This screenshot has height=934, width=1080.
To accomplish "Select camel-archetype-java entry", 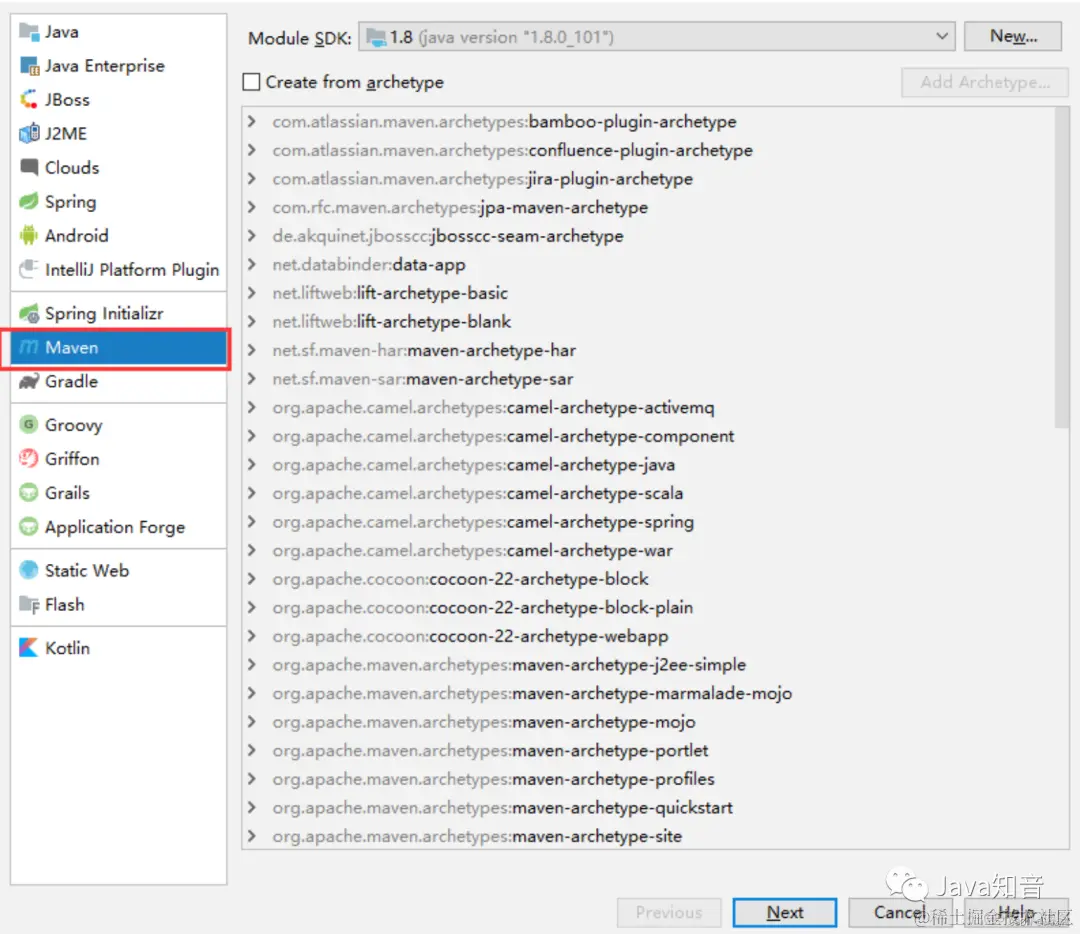I will tap(473, 465).
